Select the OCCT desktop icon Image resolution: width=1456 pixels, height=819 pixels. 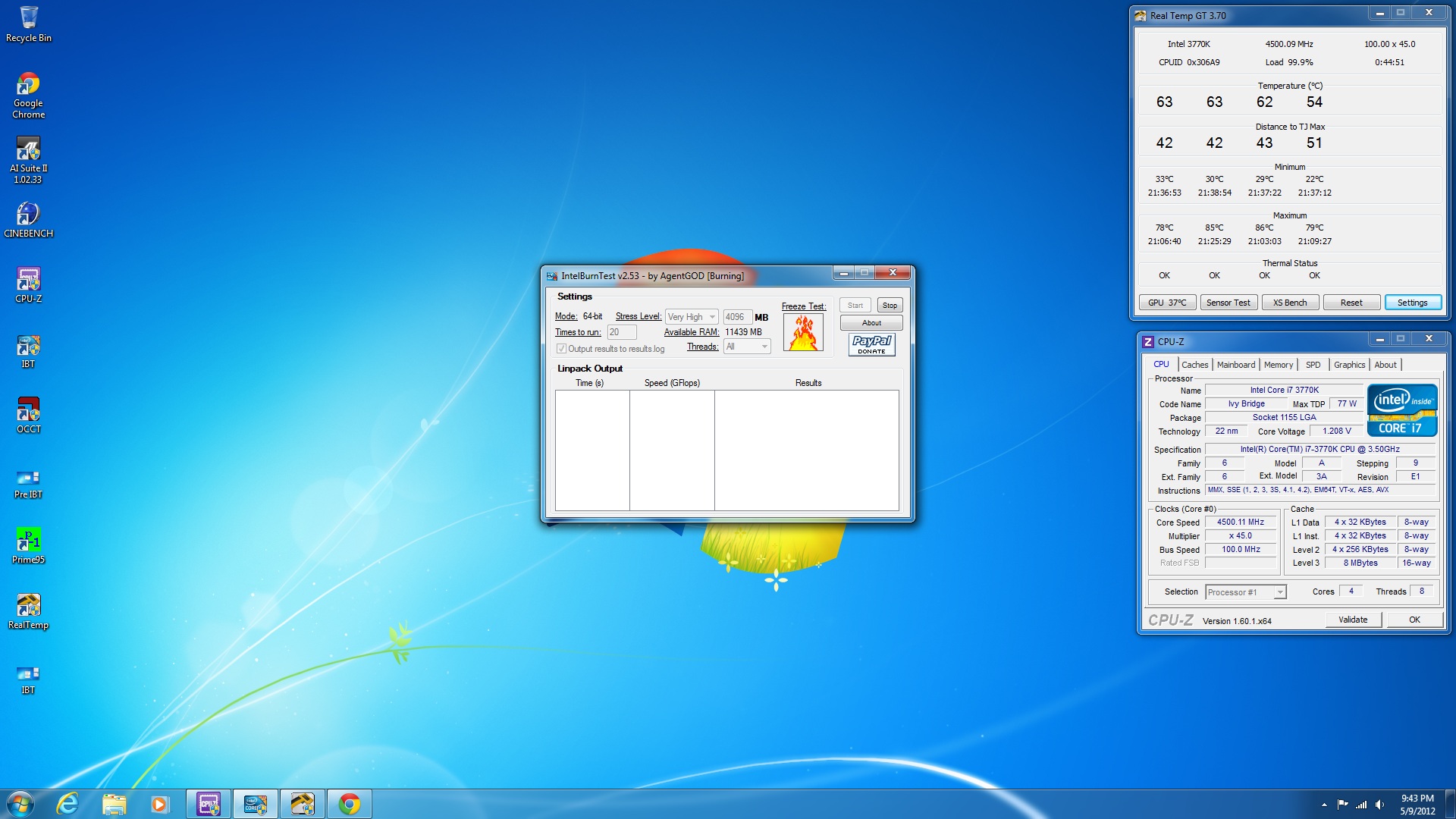click(29, 416)
